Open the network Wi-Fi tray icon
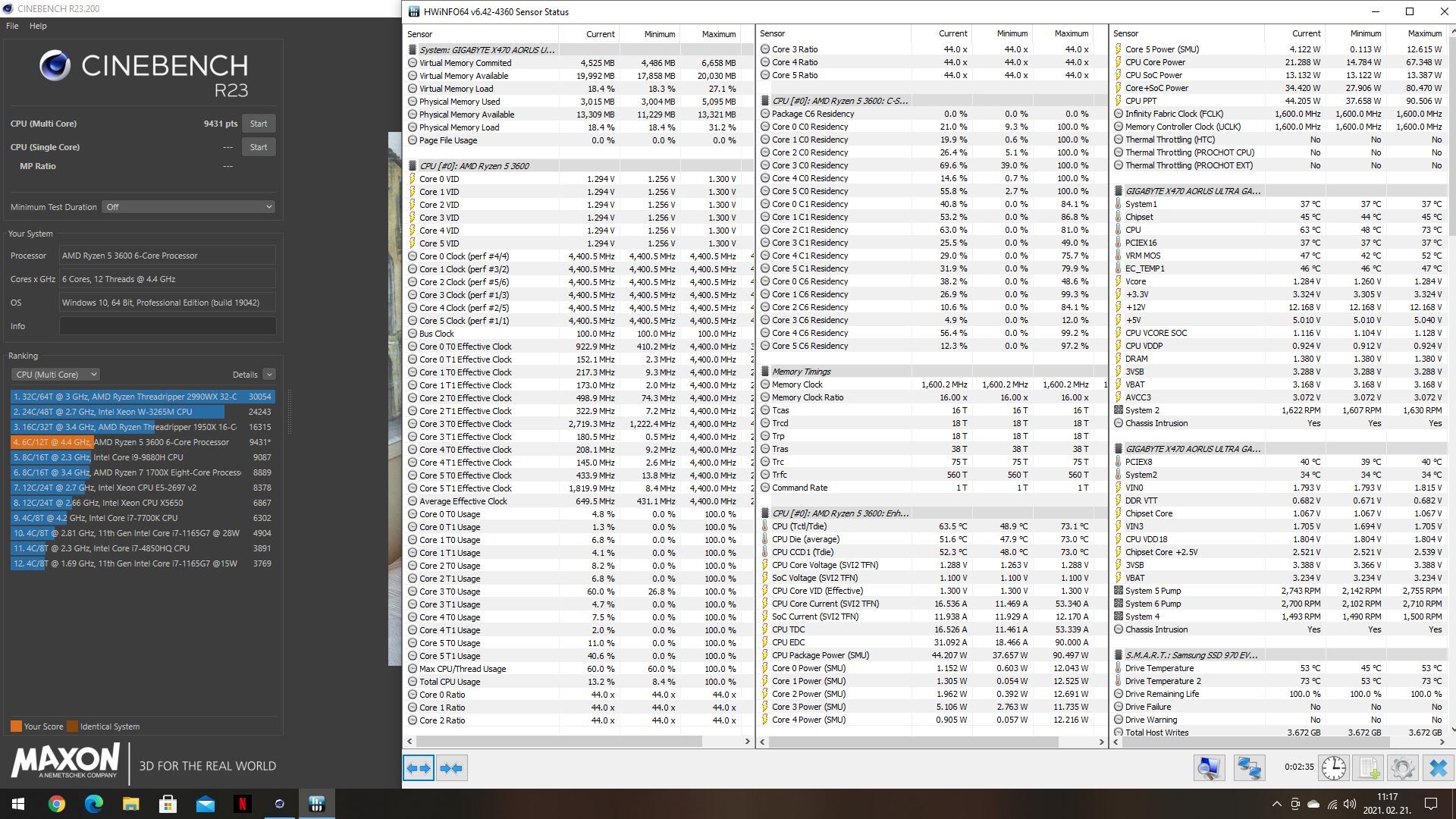This screenshot has width=1456, height=819. pyautogui.click(x=1332, y=804)
